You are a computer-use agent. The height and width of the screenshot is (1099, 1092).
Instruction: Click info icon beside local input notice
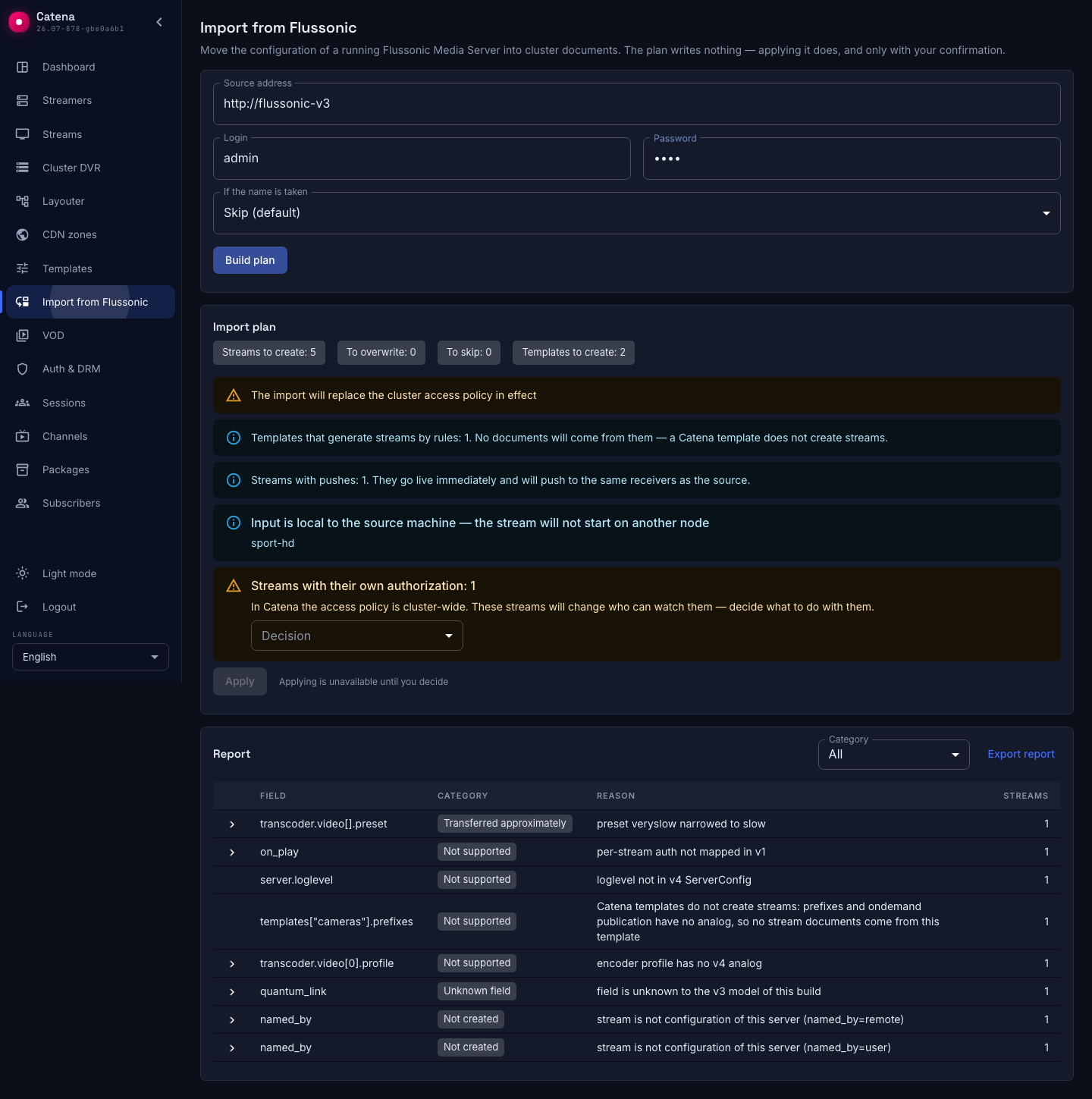[x=234, y=523]
